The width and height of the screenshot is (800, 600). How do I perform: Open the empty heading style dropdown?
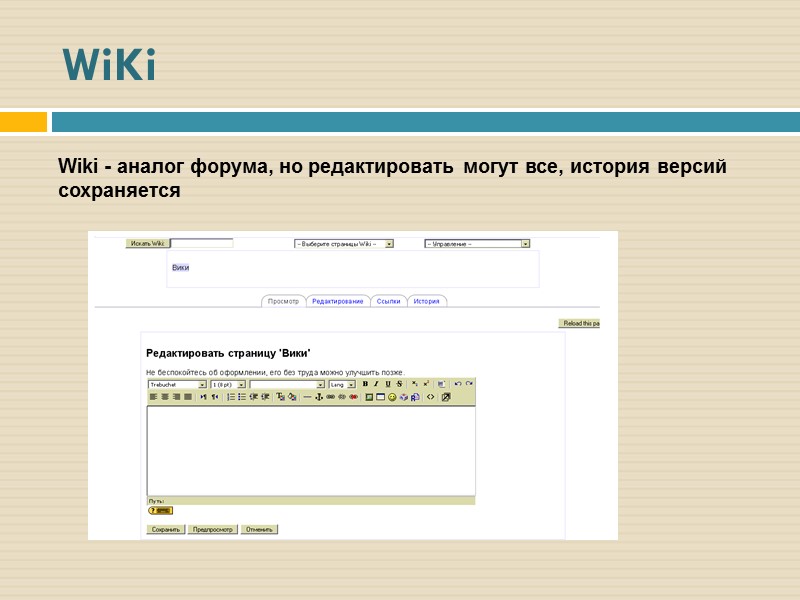(287, 385)
